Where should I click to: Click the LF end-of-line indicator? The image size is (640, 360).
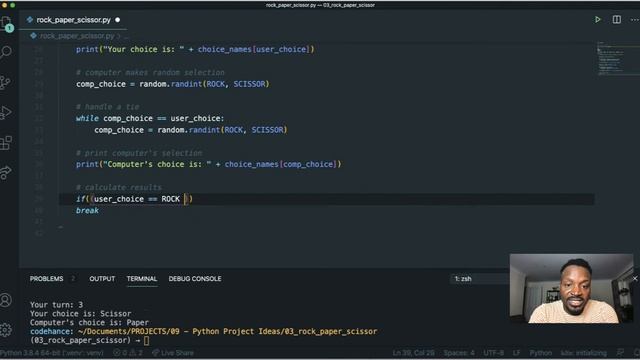coord(516,353)
